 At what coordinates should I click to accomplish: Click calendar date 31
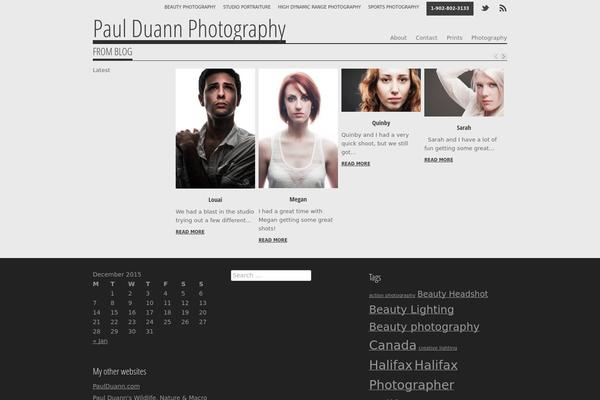pyautogui.click(x=149, y=331)
